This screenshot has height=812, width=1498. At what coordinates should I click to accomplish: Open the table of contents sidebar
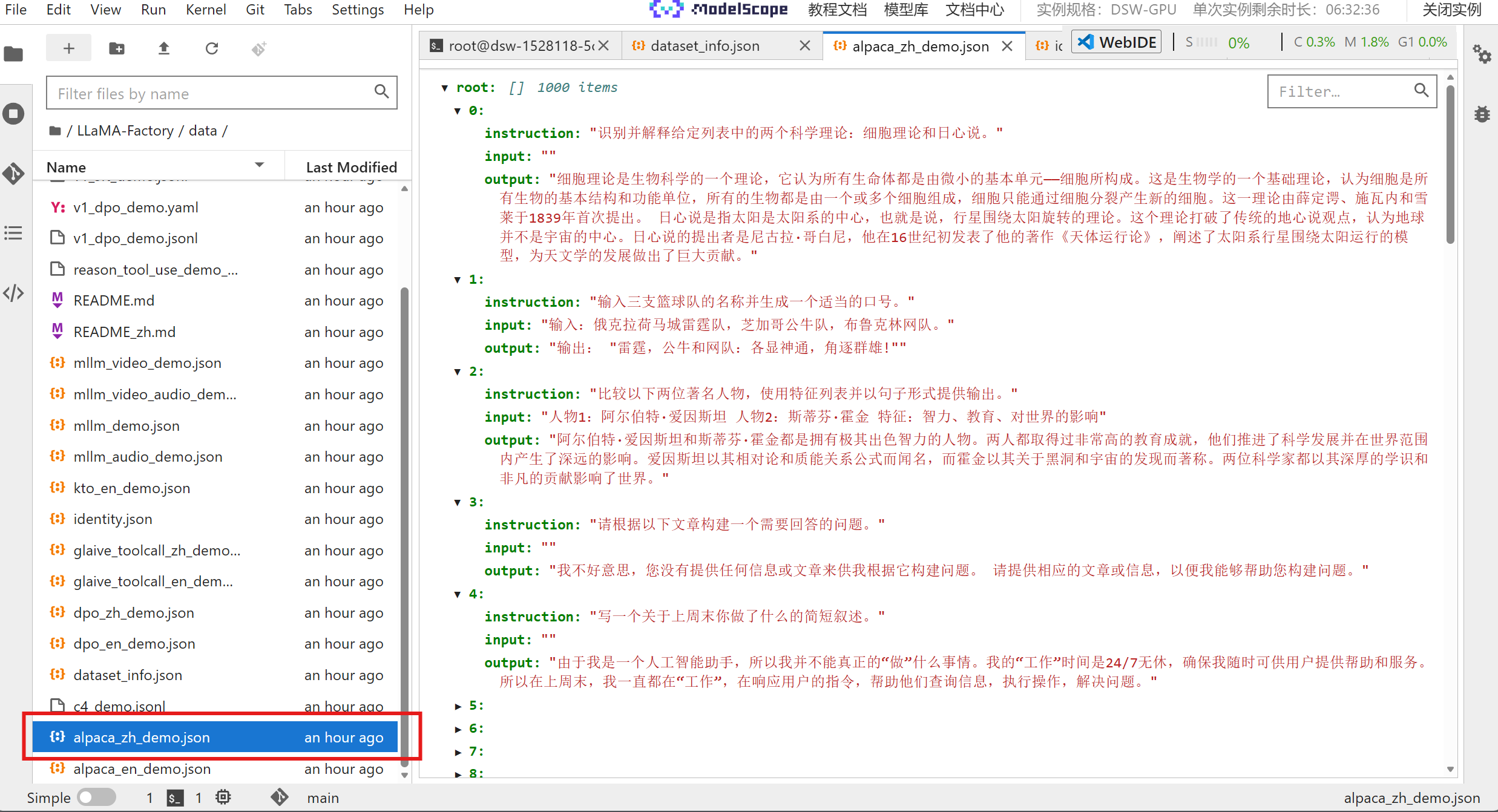(x=13, y=233)
